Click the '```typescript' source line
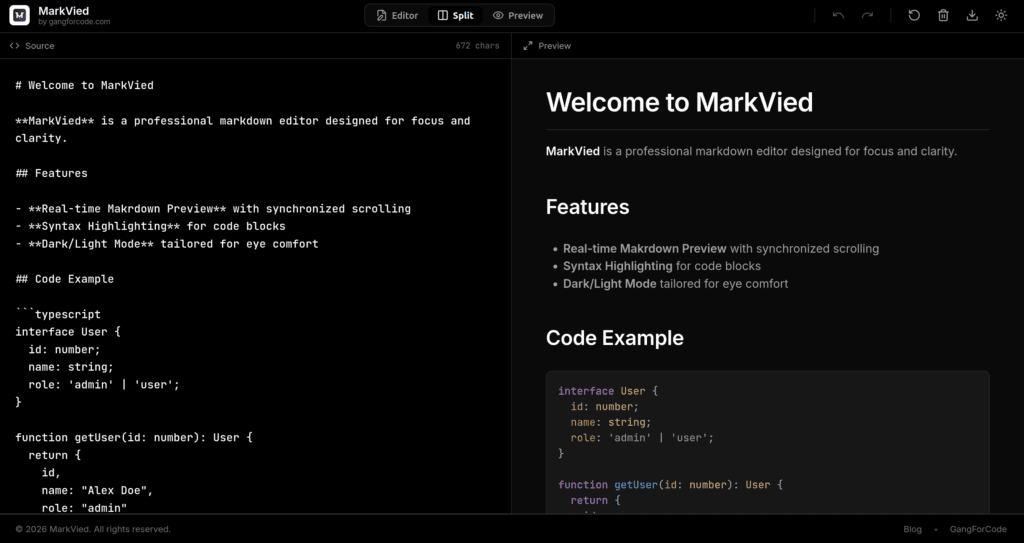This screenshot has width=1024, height=543. [58, 314]
